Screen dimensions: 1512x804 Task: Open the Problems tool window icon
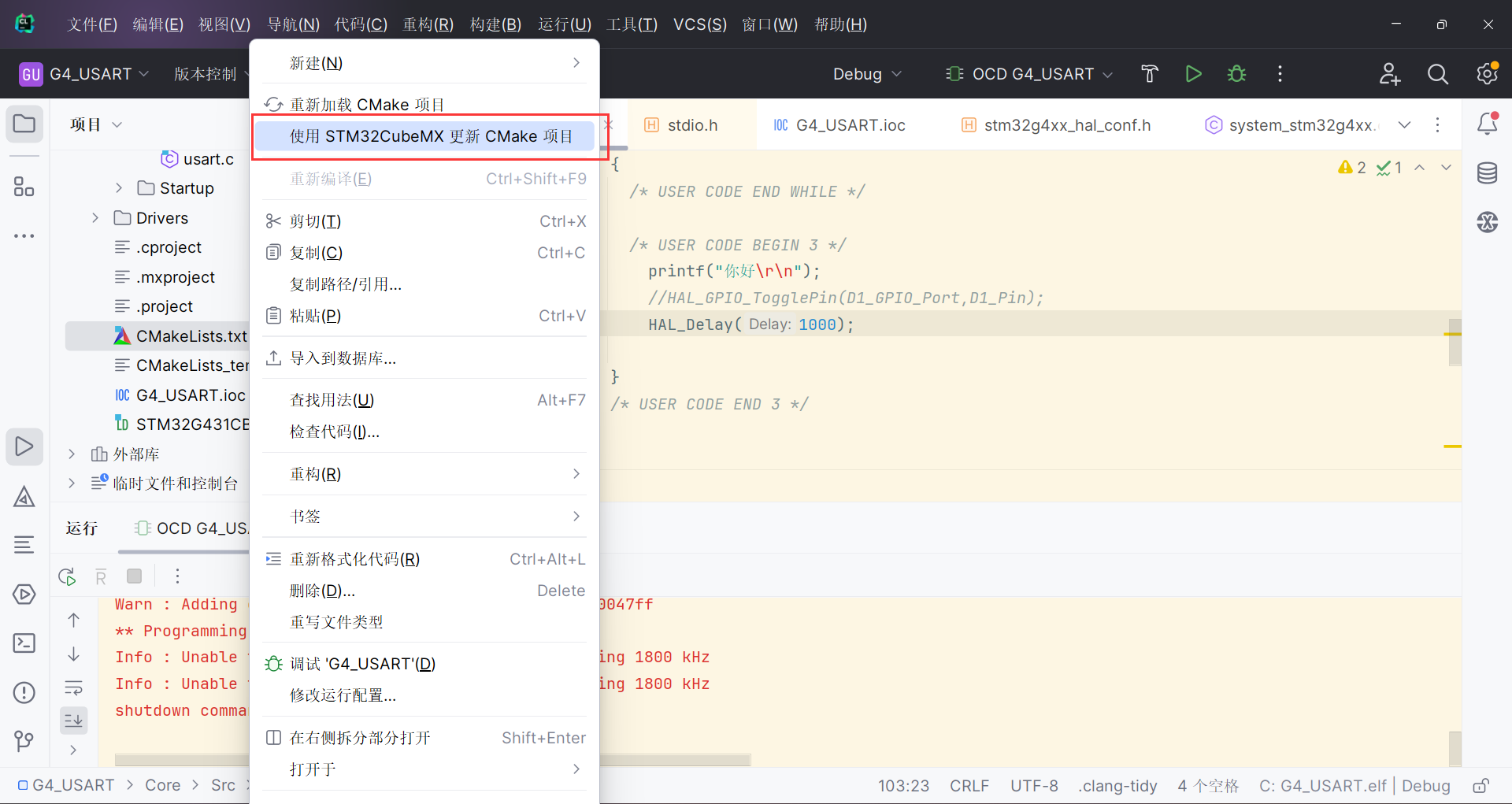(24, 692)
